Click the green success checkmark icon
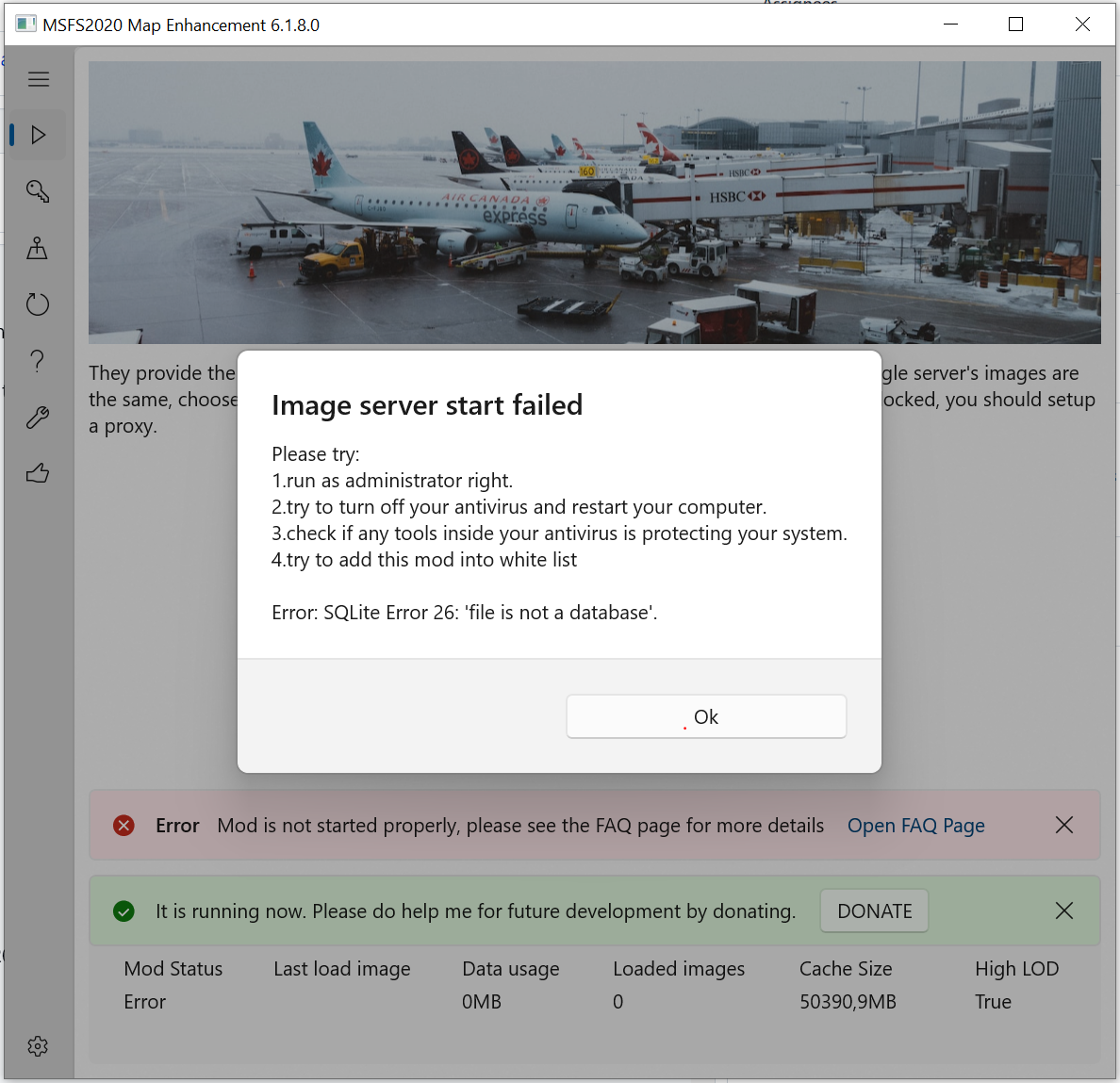The width and height of the screenshot is (1120, 1083). pyautogui.click(x=124, y=911)
